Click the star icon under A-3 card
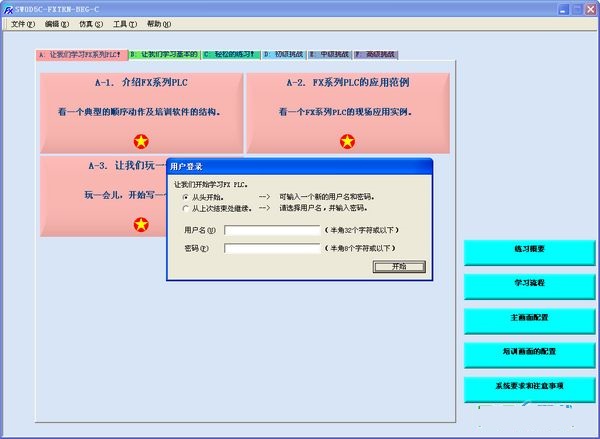Image resolution: width=600 pixels, height=439 pixels. tap(141, 225)
